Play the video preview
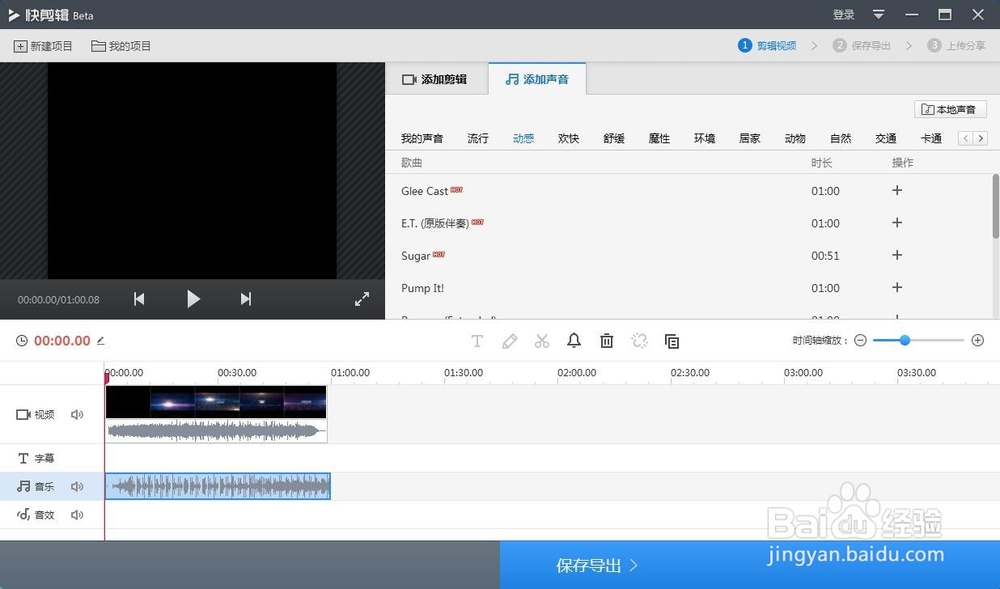Viewport: 1000px width, 589px height. (193, 299)
